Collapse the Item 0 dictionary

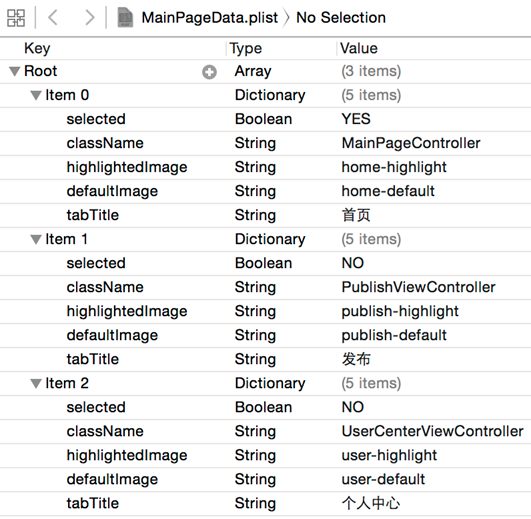36,95
